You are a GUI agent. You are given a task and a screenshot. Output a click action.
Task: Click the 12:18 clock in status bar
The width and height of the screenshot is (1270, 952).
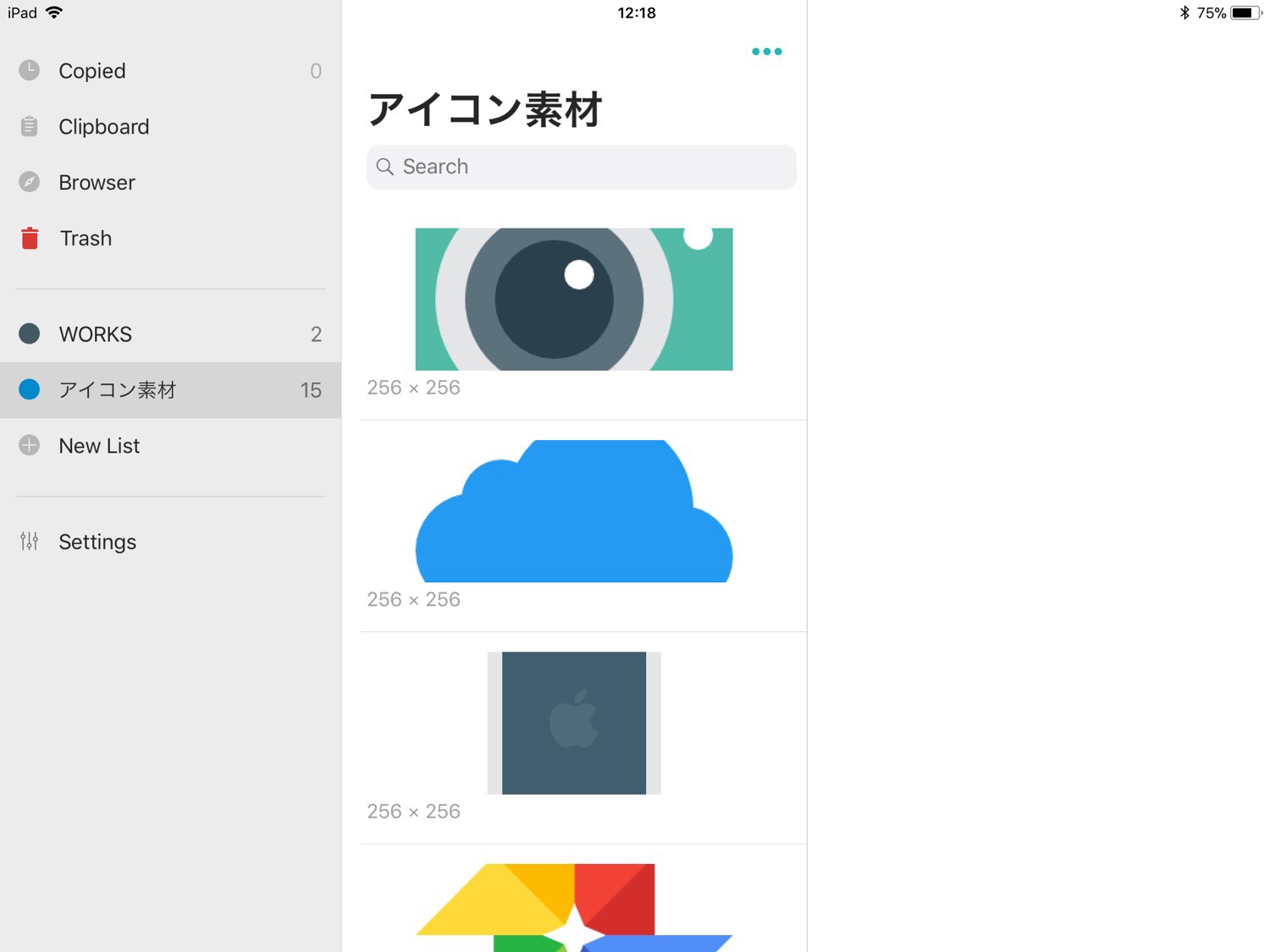637,13
